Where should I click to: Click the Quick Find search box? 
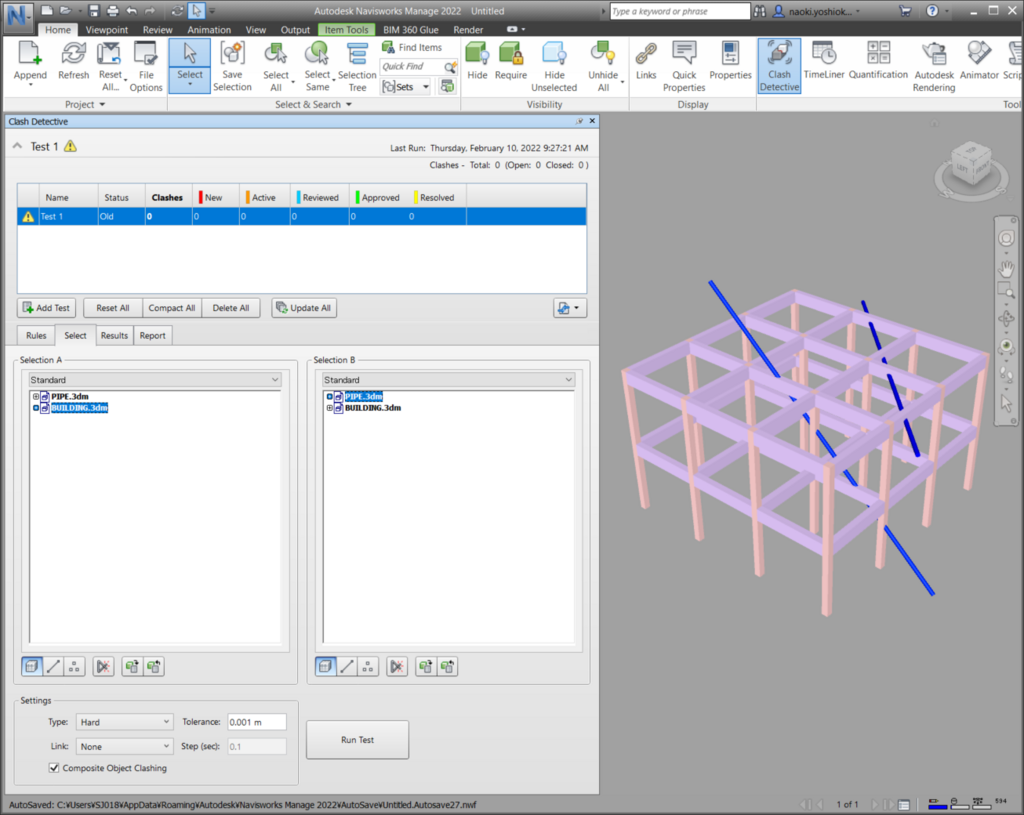(x=413, y=67)
